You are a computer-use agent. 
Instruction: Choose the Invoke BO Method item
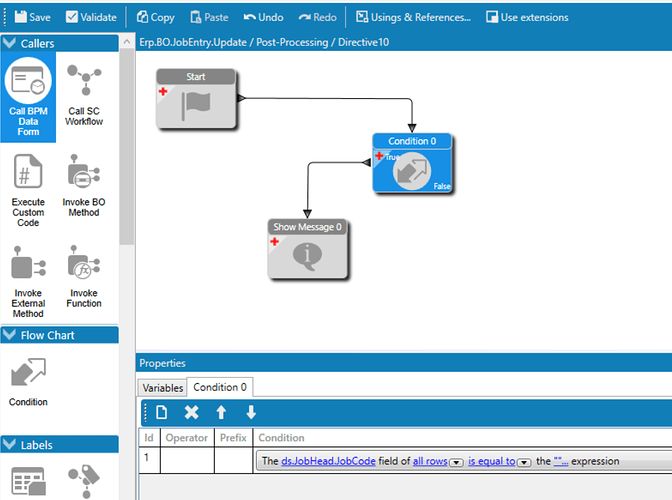click(84, 186)
